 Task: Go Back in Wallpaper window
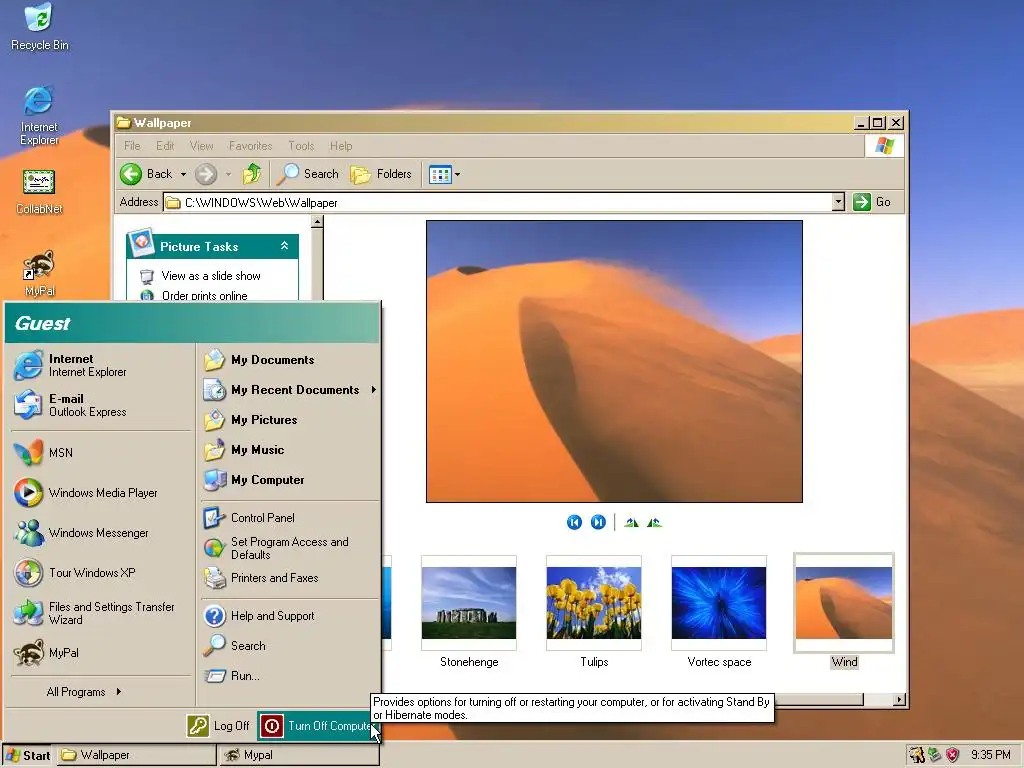(146, 174)
